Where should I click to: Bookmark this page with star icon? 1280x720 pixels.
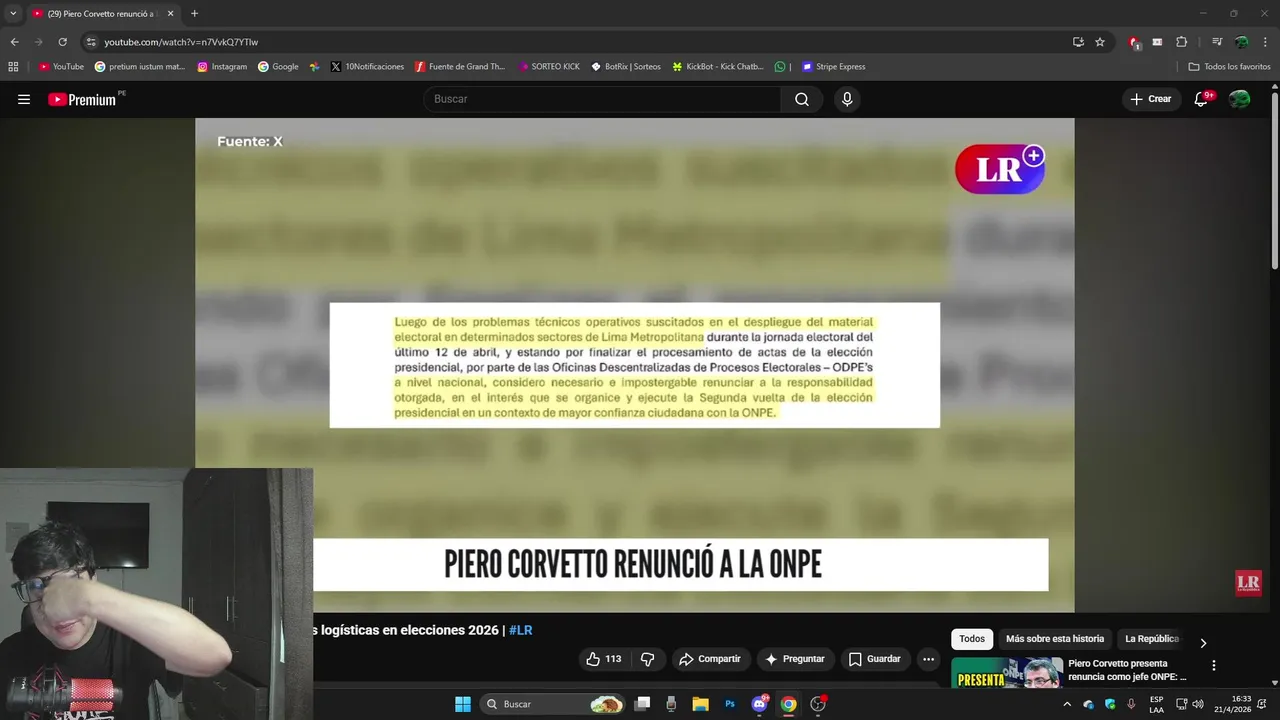click(x=1100, y=42)
